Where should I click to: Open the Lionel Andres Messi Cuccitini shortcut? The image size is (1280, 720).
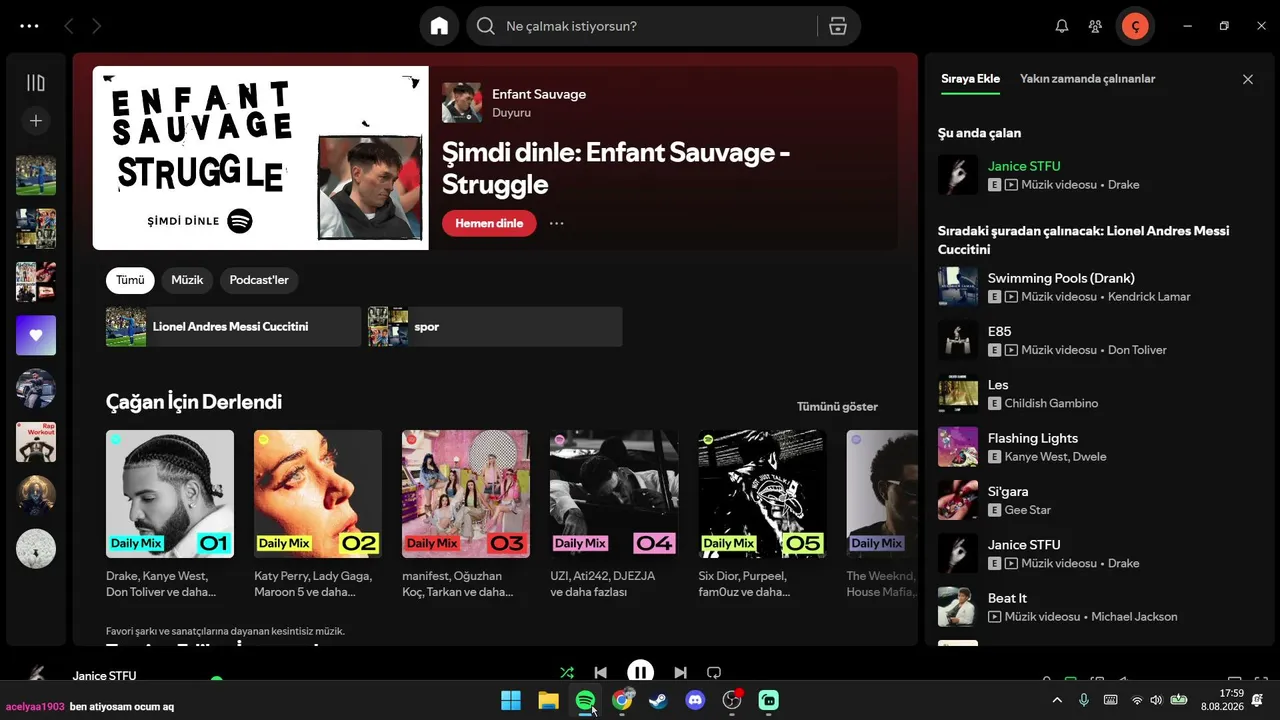[234, 327]
